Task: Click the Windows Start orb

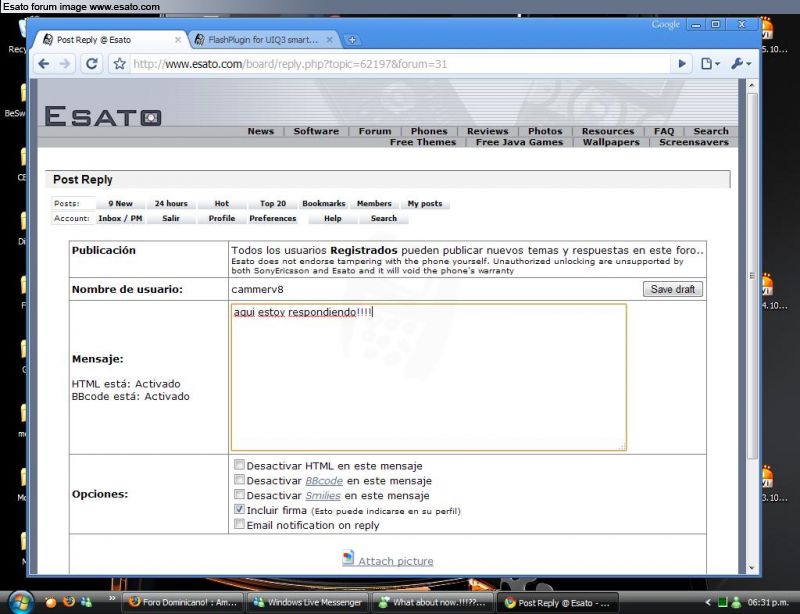Action: coord(23,602)
